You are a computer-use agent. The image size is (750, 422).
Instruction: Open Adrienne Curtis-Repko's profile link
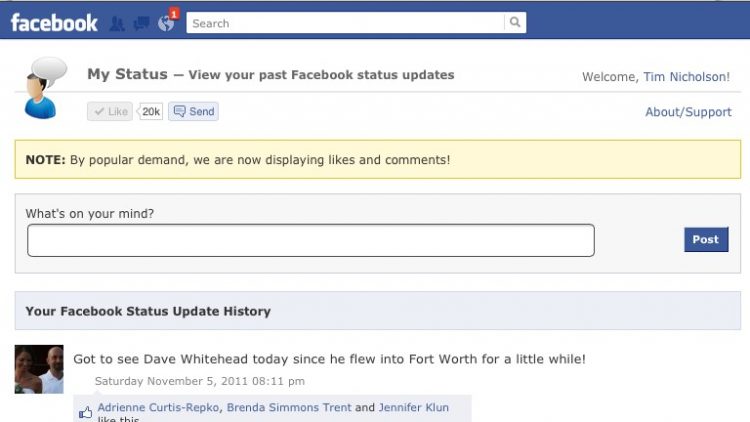pyautogui.click(x=158, y=407)
